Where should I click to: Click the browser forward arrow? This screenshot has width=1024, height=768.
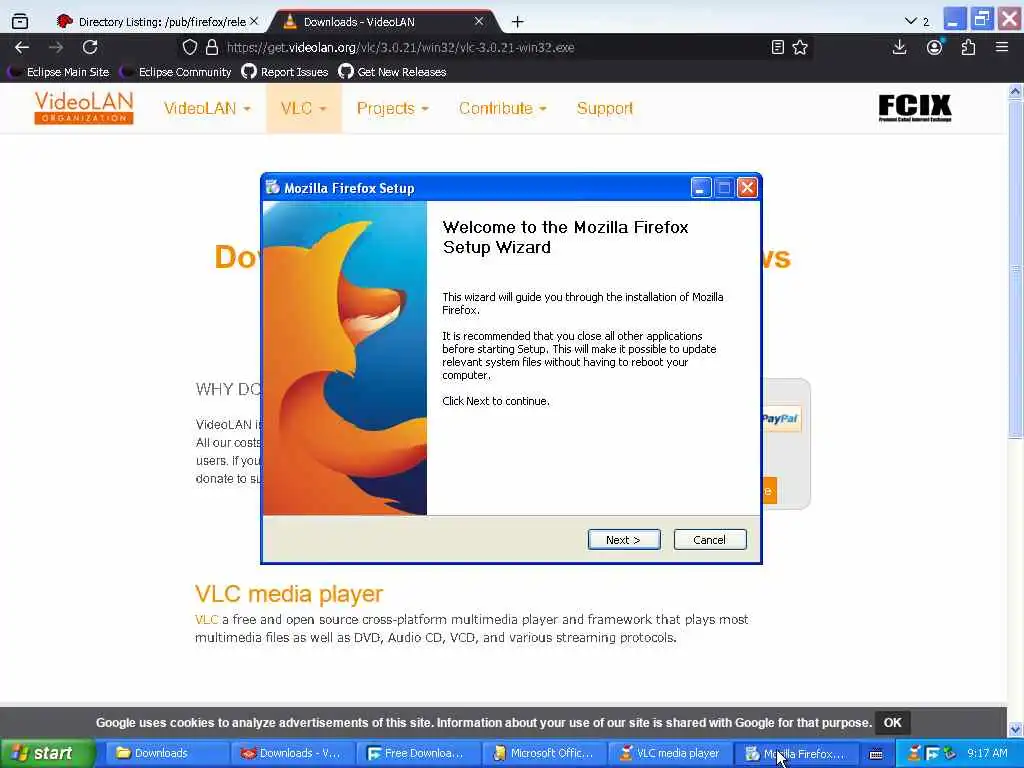(56, 47)
